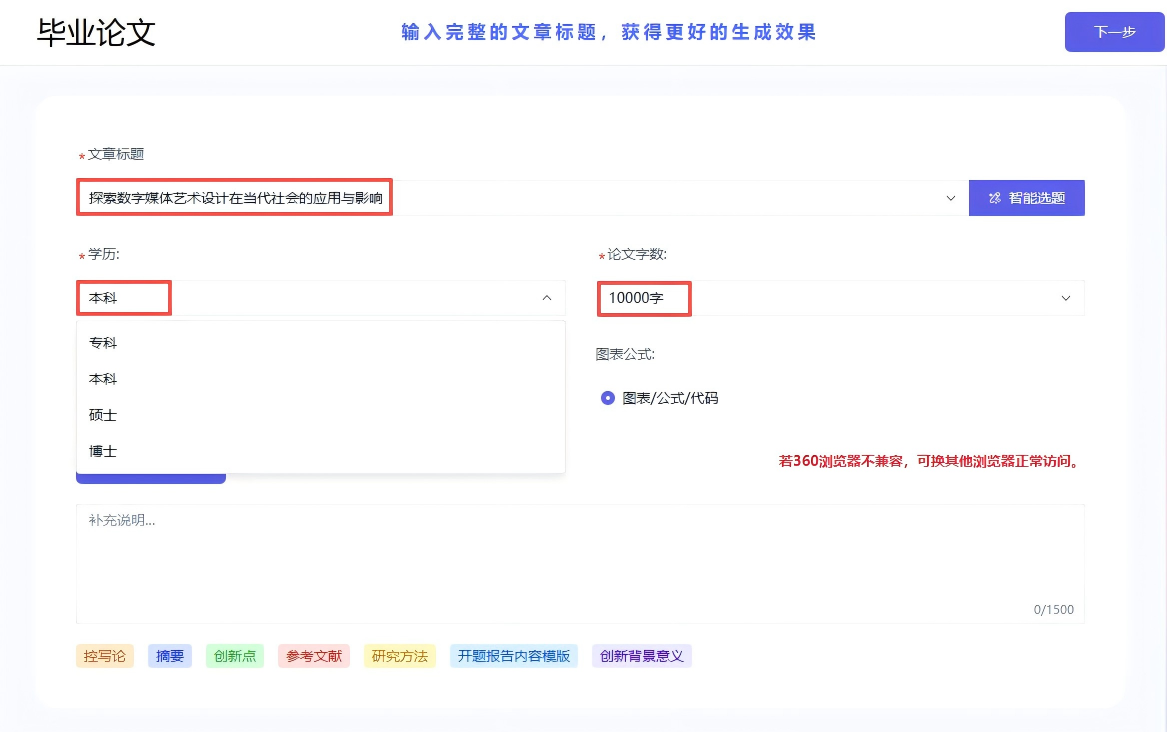The width and height of the screenshot is (1167, 732).
Task: Pick 博士 in the education list
Action: tap(103, 451)
